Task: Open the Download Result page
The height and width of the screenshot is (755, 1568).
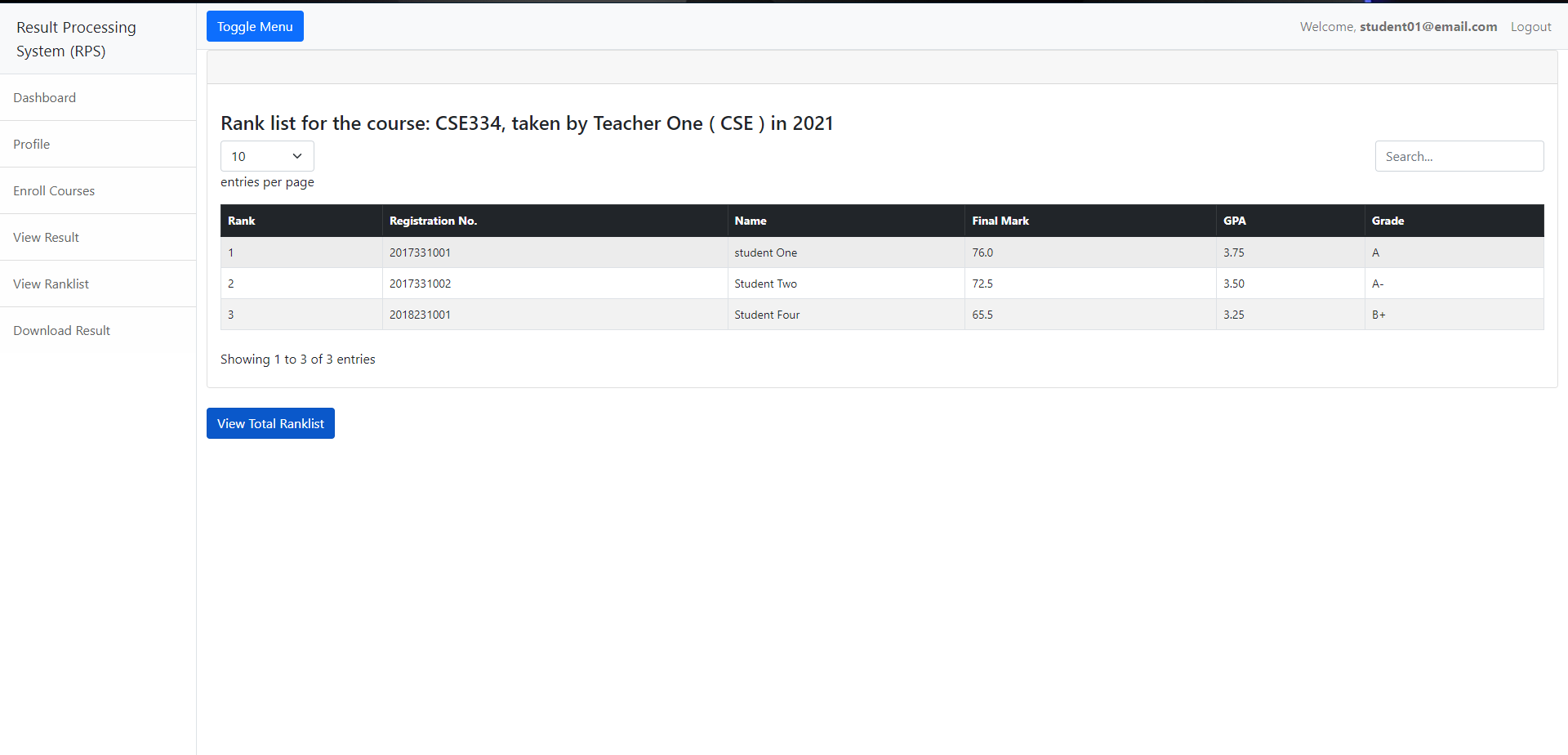Action: tap(61, 330)
